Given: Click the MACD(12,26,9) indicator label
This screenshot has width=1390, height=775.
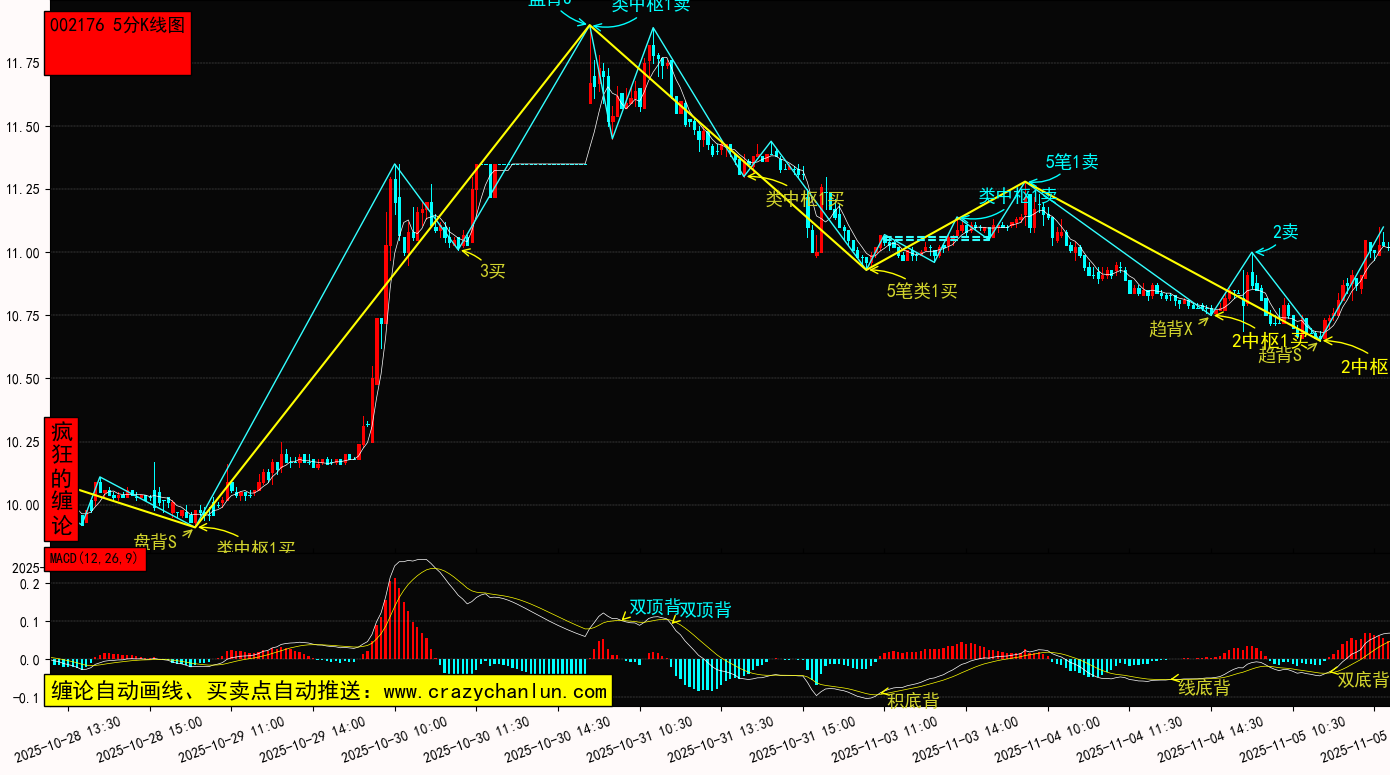Looking at the screenshot, I should (96, 559).
